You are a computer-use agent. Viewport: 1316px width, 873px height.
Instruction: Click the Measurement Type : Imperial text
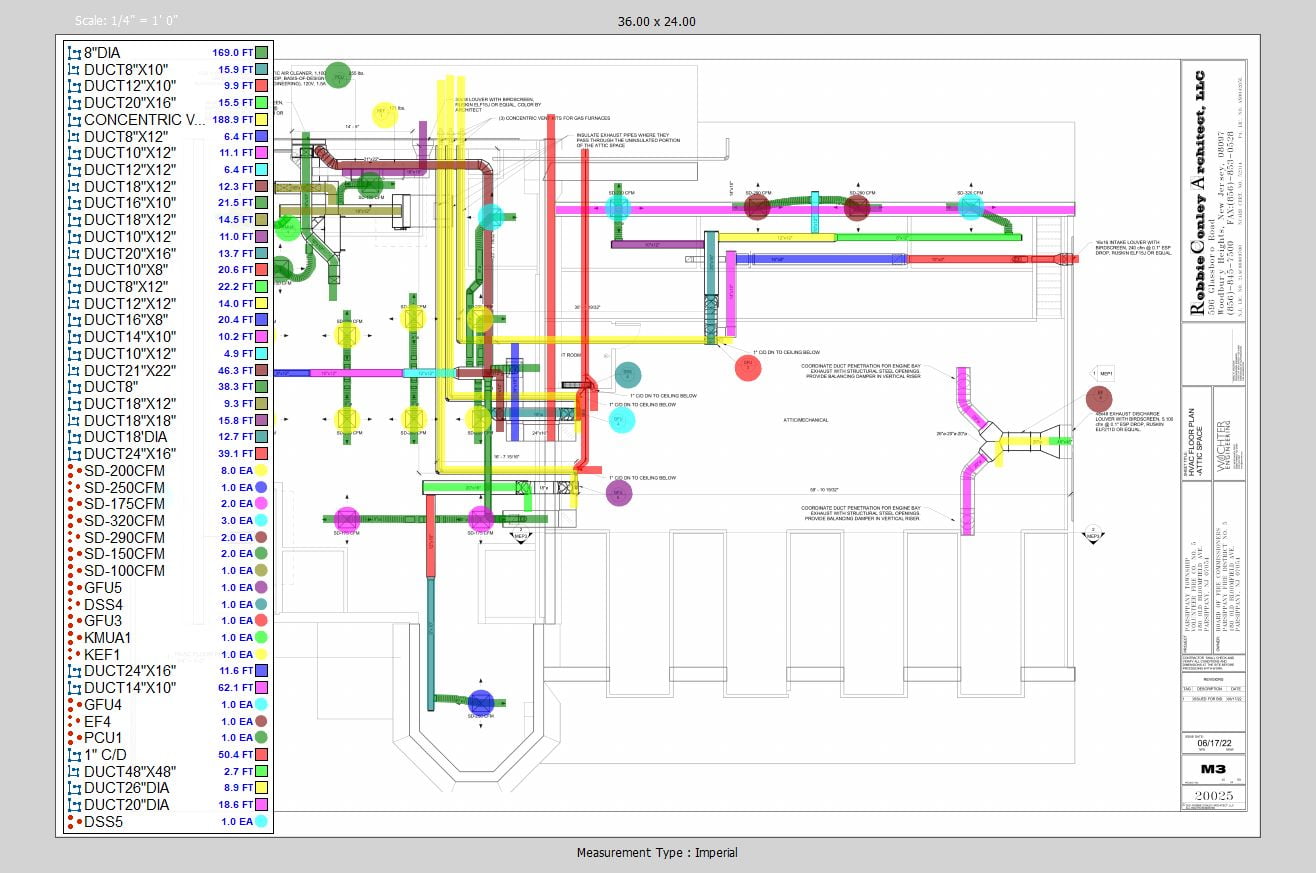coord(657,853)
